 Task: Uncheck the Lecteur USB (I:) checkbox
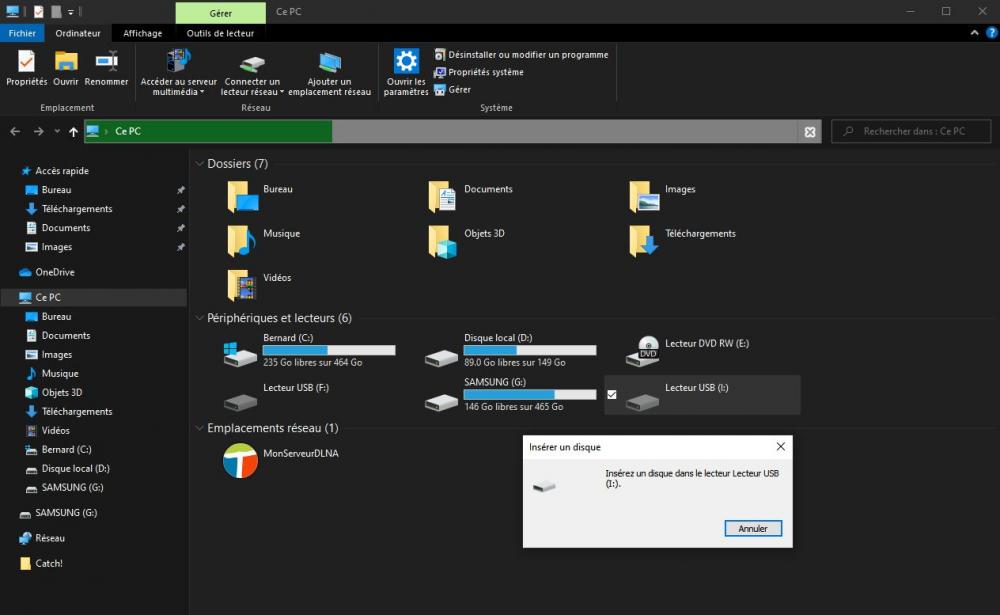(x=612, y=394)
